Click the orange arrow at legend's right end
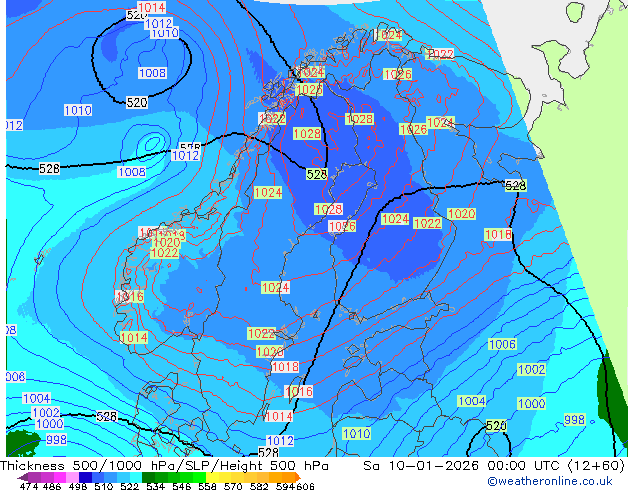The image size is (634, 490). [x=298, y=477]
